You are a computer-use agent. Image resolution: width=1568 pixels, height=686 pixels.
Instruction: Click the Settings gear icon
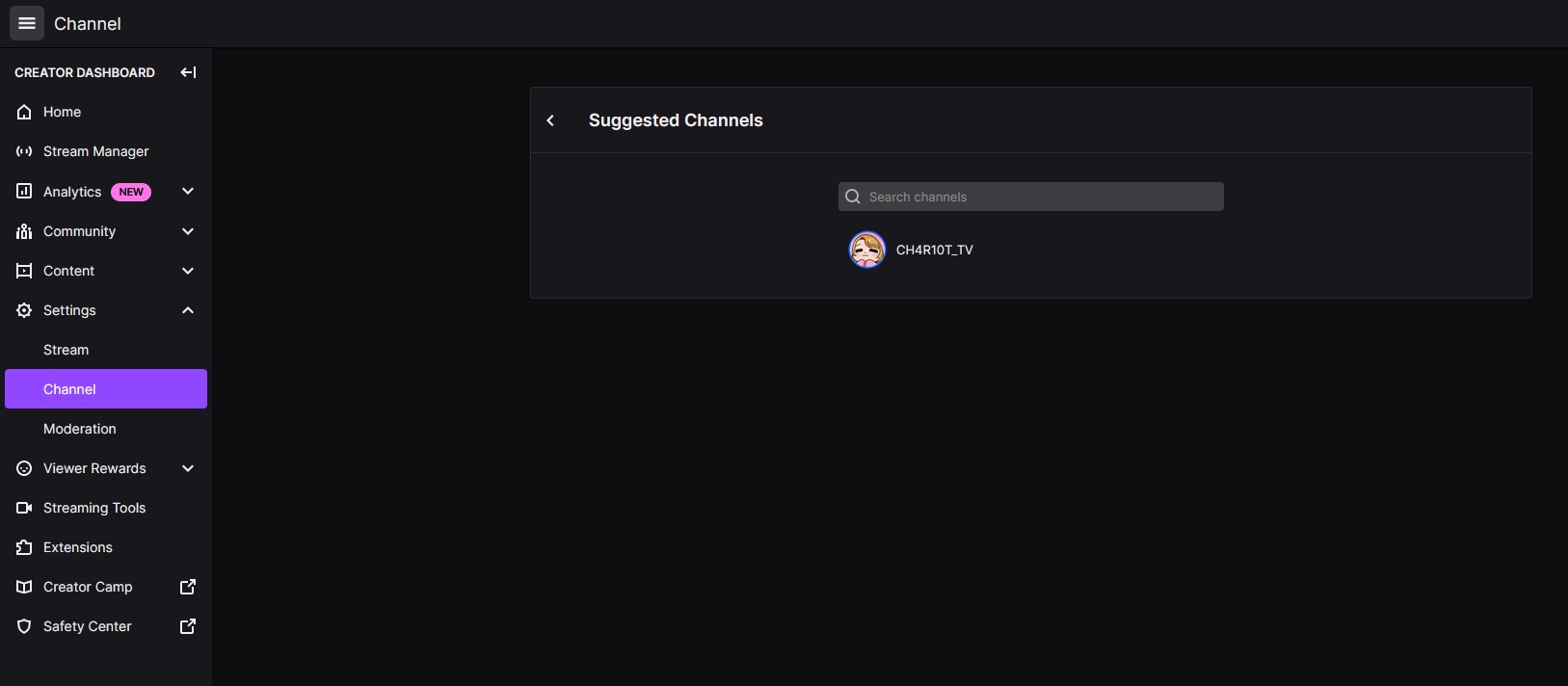[x=24, y=310]
